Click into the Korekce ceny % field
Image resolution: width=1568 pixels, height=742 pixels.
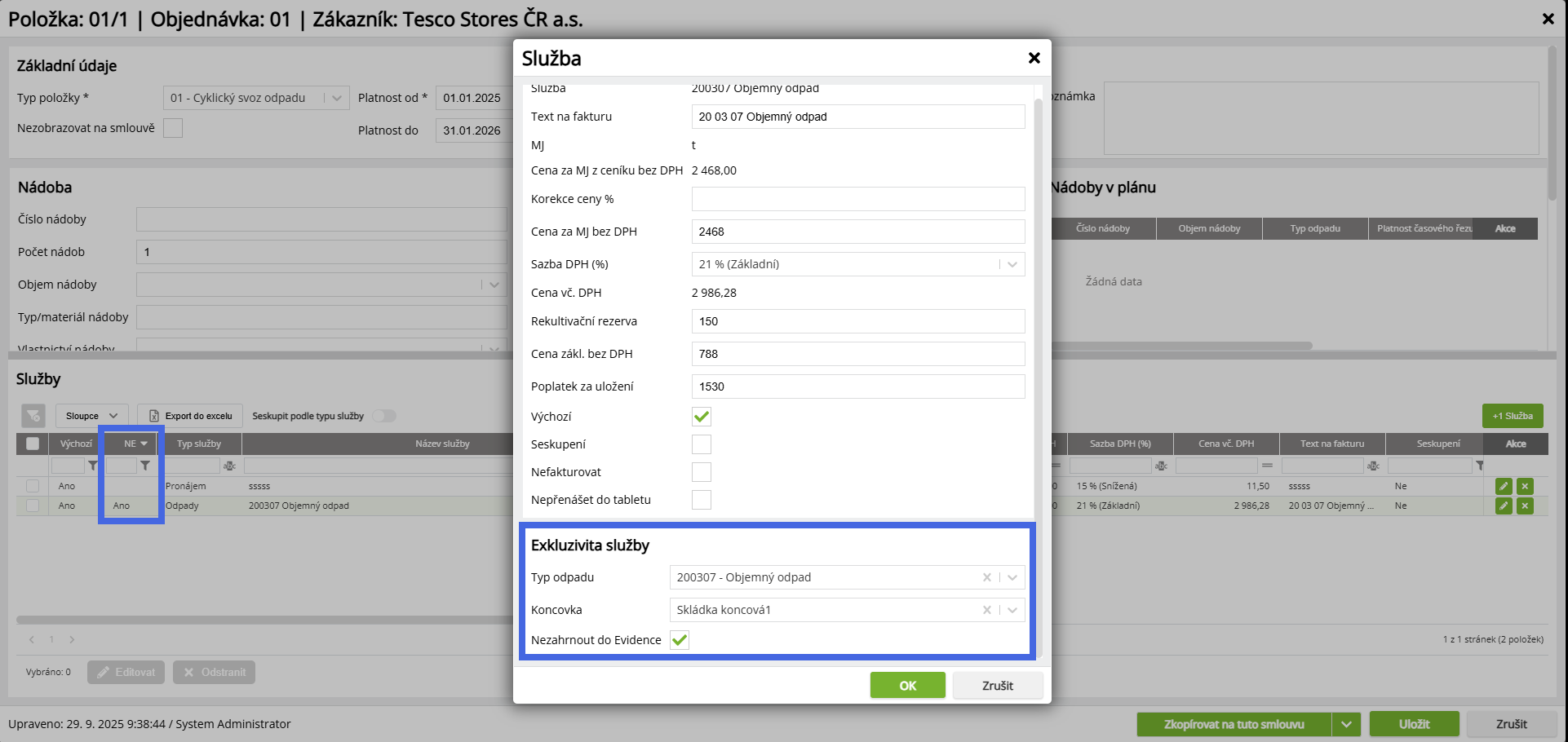coord(857,199)
